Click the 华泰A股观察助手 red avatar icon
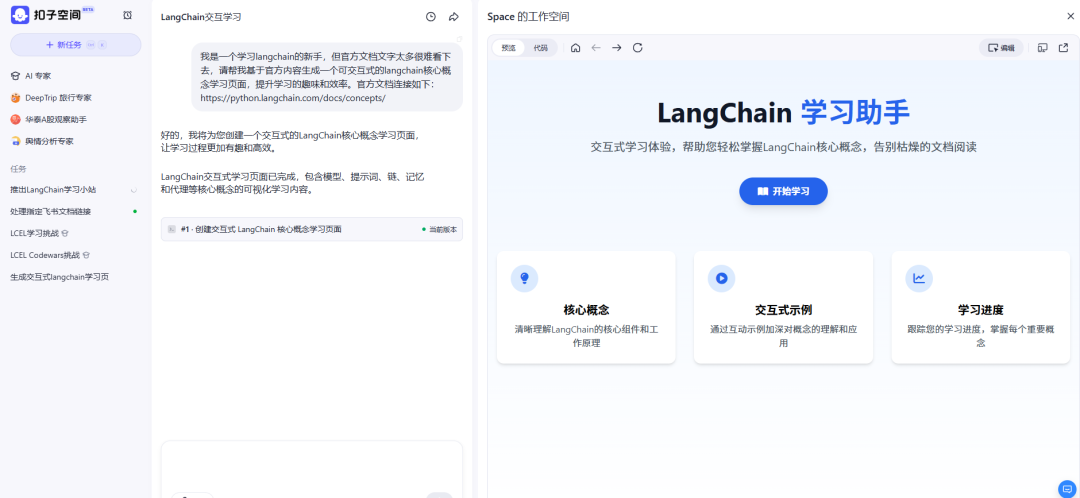 click(x=15, y=119)
